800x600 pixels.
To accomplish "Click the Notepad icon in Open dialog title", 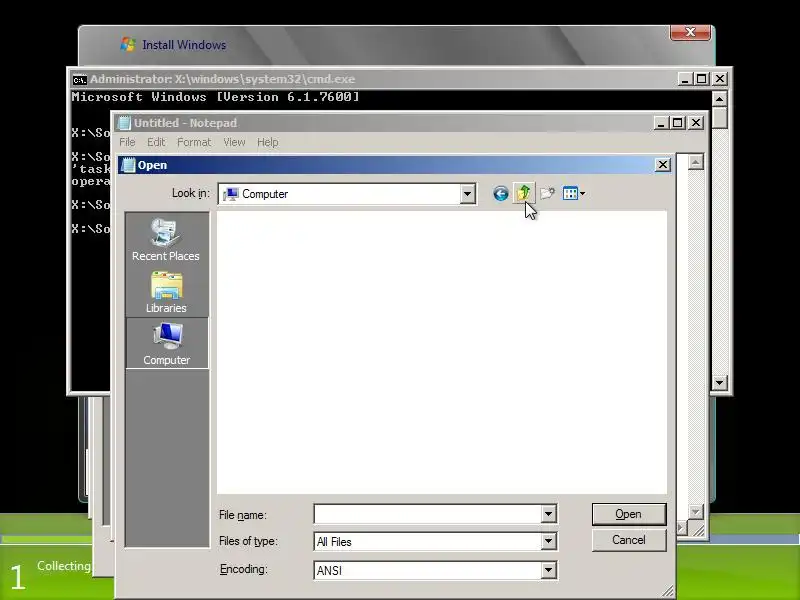I will 129,165.
